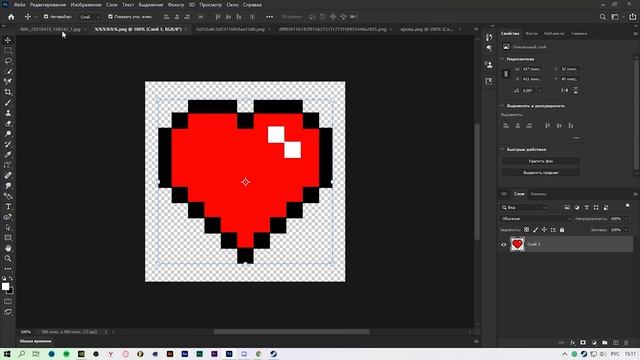Hide the Слой 1 layer with eye icon
This screenshot has height=360, width=640.
(x=503, y=244)
